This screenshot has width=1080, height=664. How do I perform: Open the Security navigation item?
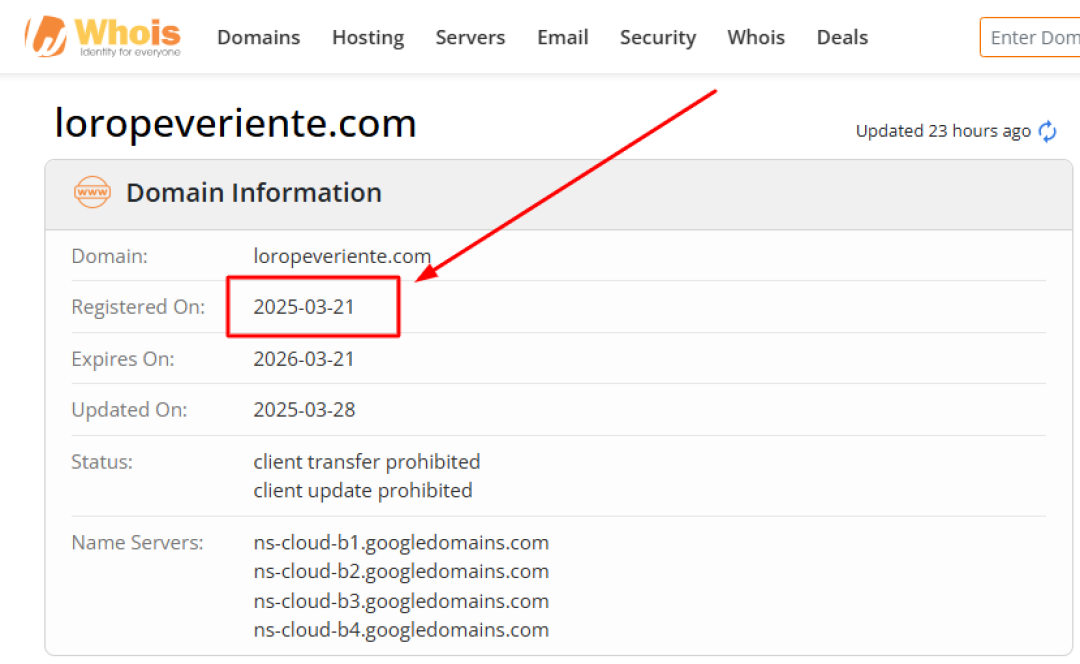(x=657, y=37)
